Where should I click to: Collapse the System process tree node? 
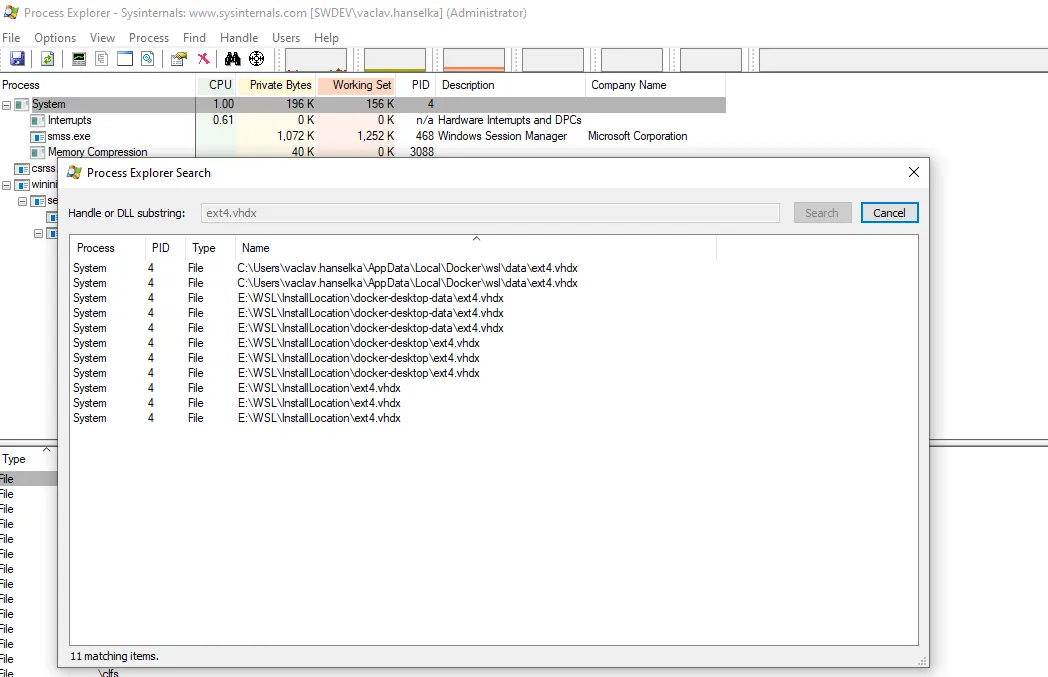[x=7, y=105]
